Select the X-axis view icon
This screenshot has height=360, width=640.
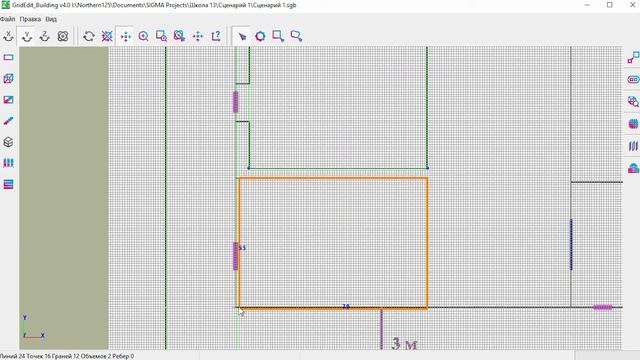tap(9, 36)
